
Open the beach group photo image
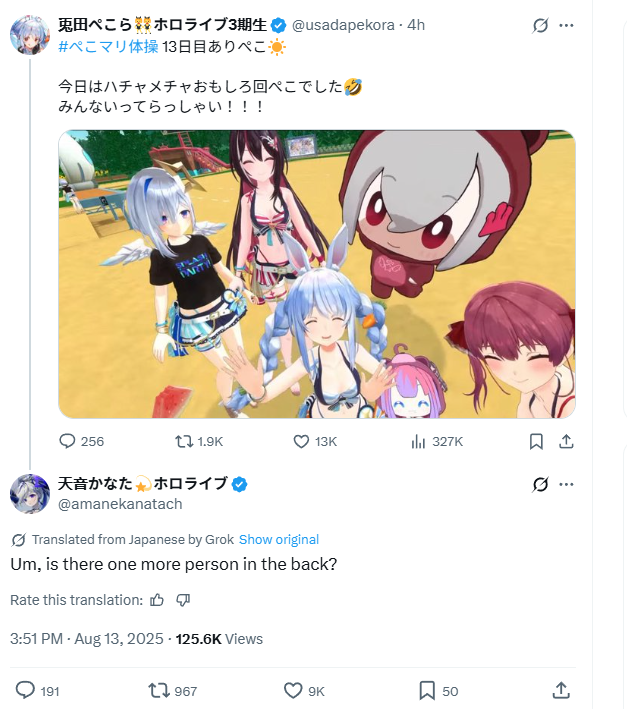coord(316,274)
